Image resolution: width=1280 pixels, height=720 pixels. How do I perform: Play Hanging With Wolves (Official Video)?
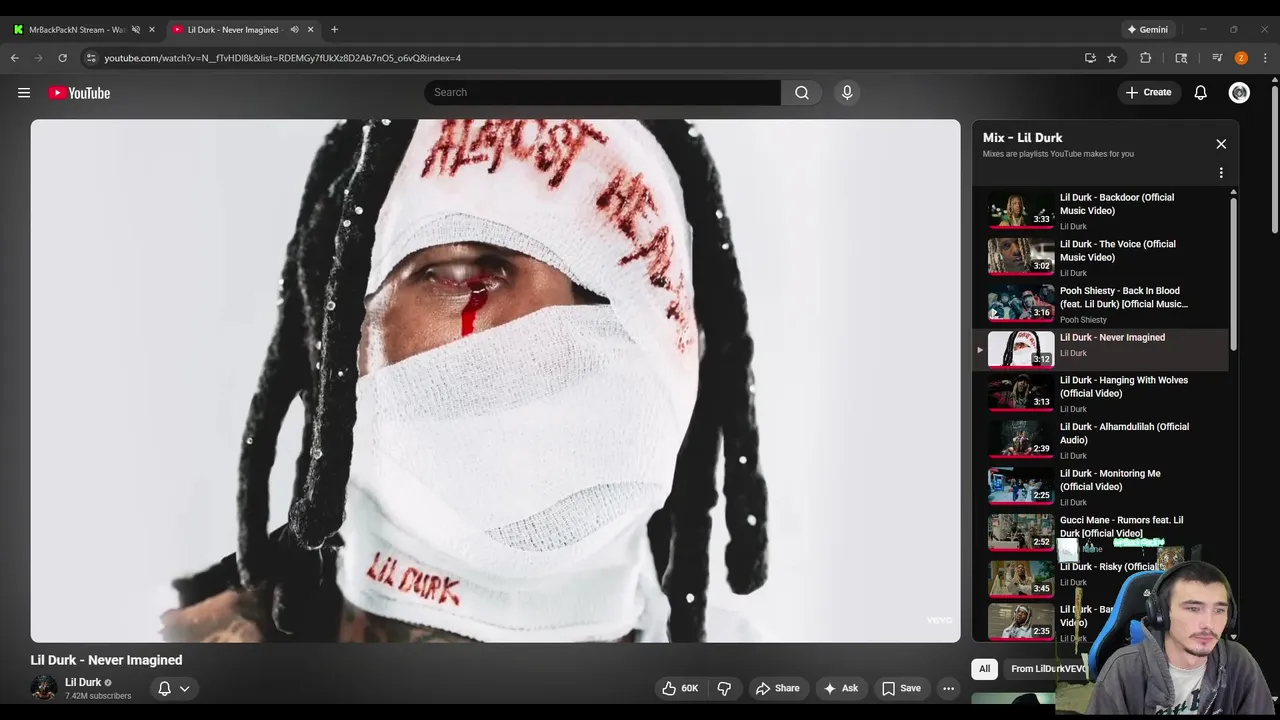[1124, 387]
